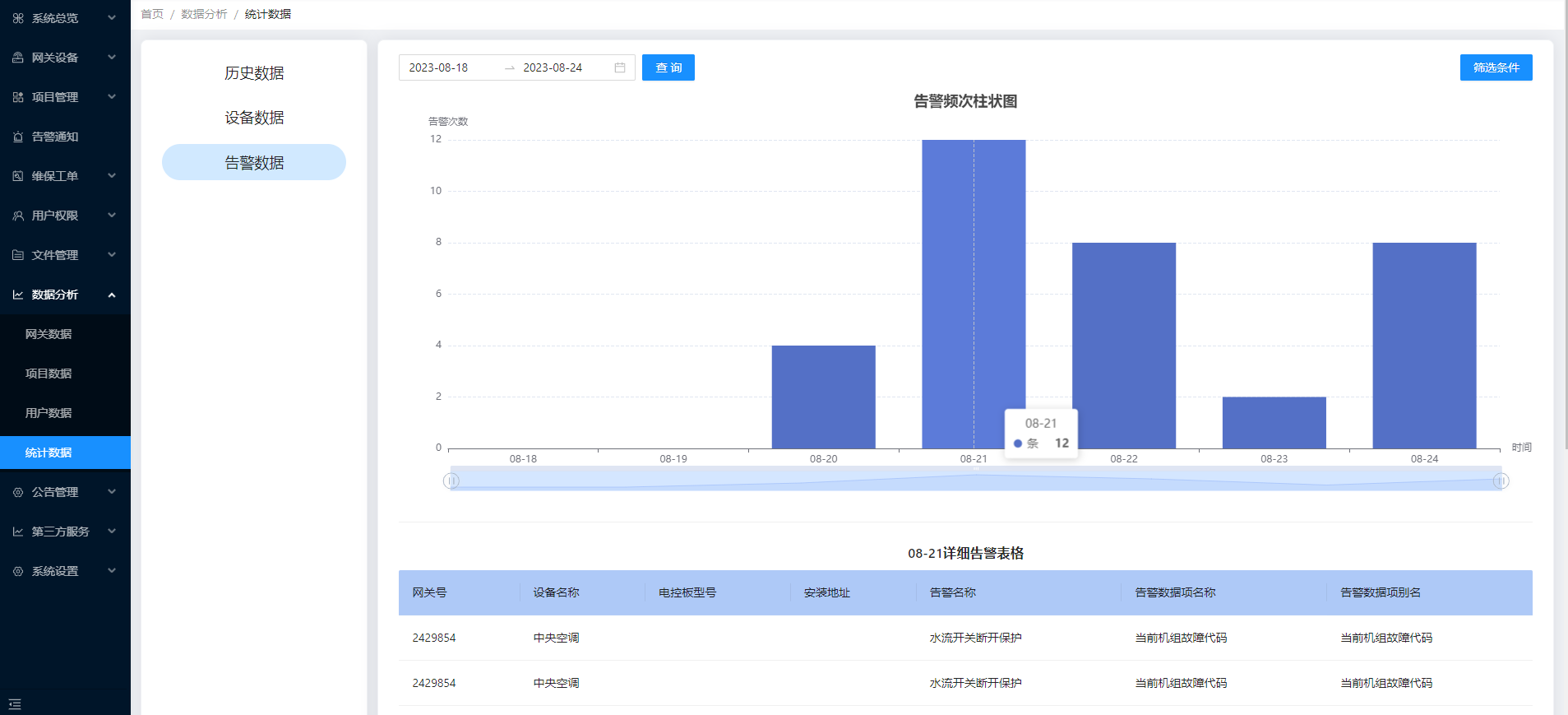Click the 告警数据项名称 column header
This screenshot has width=1568, height=715.
(x=1175, y=592)
